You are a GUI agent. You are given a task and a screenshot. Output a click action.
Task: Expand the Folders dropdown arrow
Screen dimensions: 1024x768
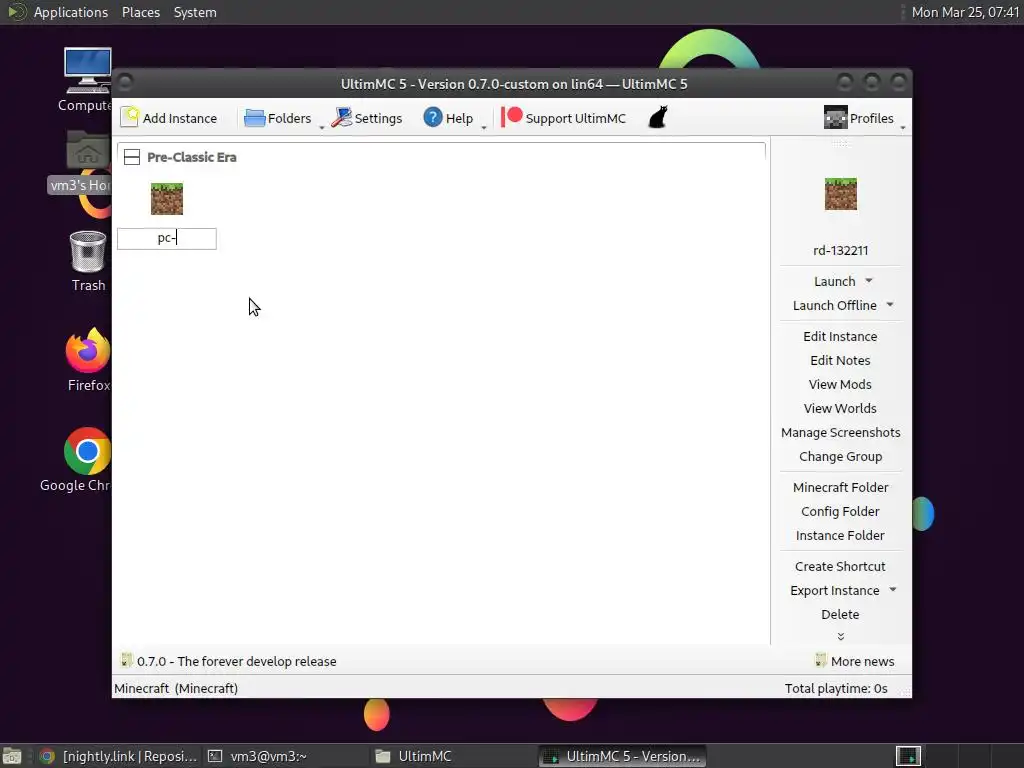[322, 127]
